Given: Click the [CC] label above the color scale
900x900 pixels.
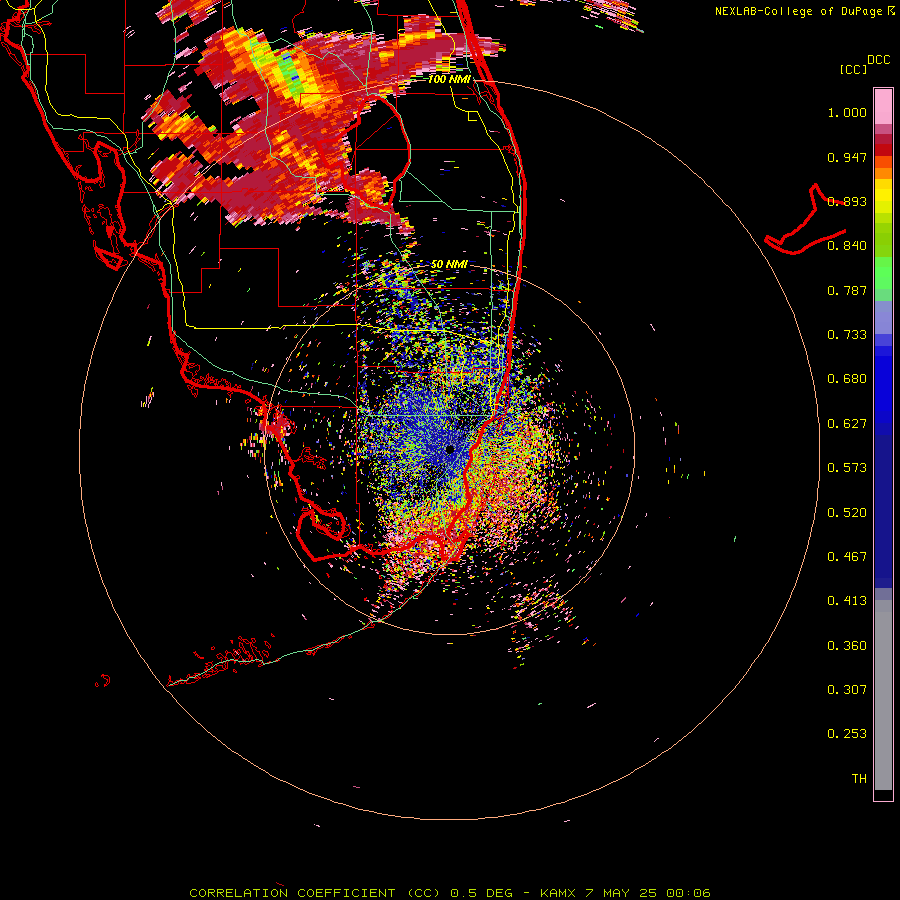Looking at the screenshot, I should click(x=853, y=69).
